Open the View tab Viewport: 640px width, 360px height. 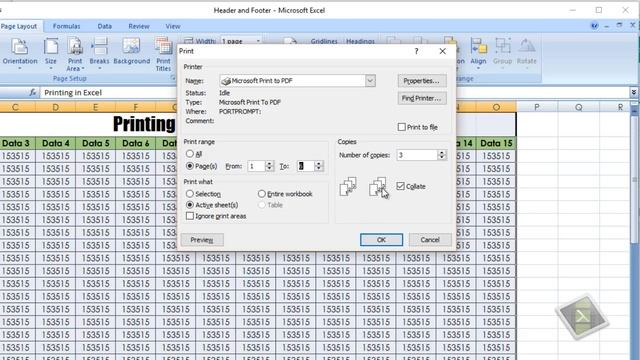pos(173,26)
